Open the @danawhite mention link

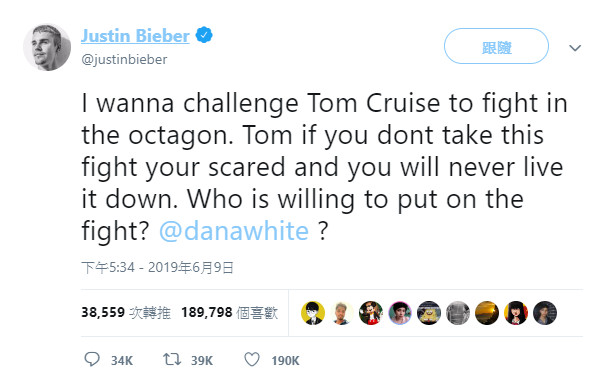(234, 231)
